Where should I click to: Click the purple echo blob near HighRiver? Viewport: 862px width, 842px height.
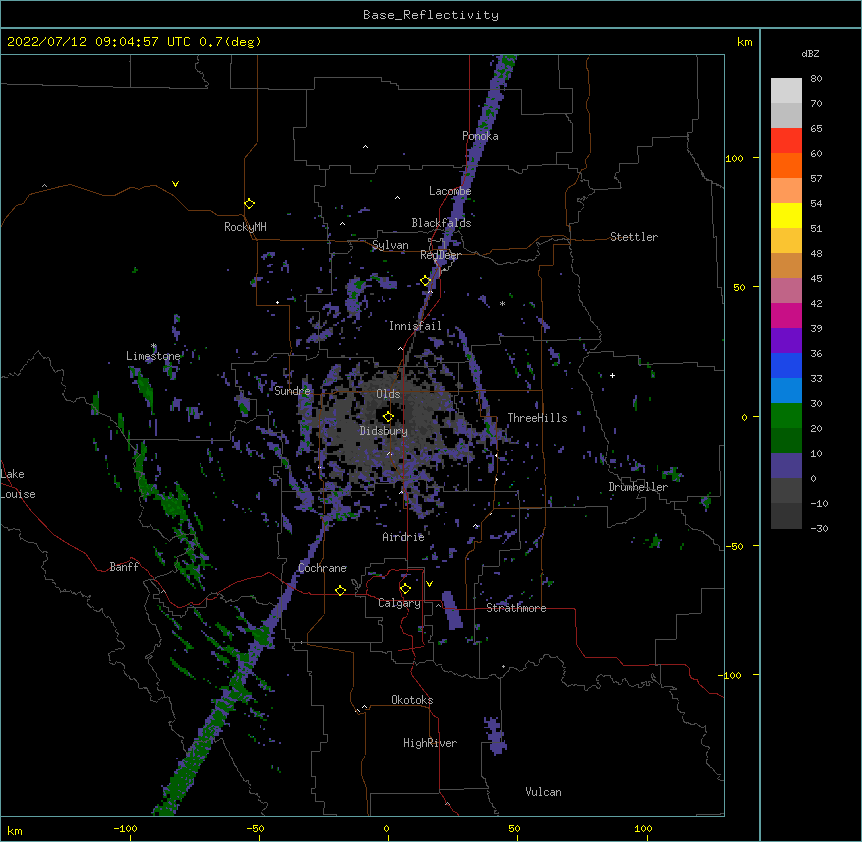pos(495,735)
